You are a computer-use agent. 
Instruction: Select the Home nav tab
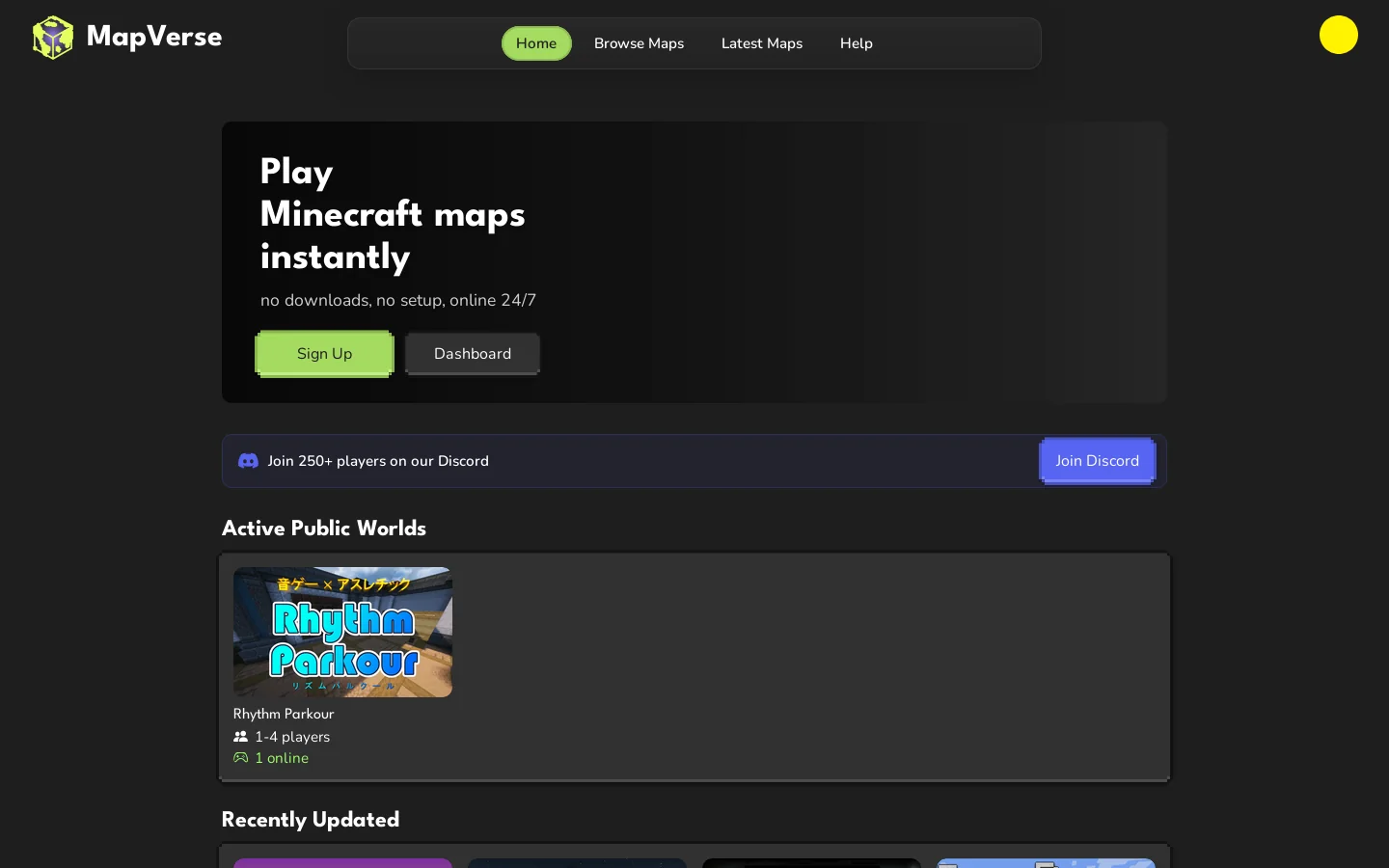pyautogui.click(x=536, y=43)
